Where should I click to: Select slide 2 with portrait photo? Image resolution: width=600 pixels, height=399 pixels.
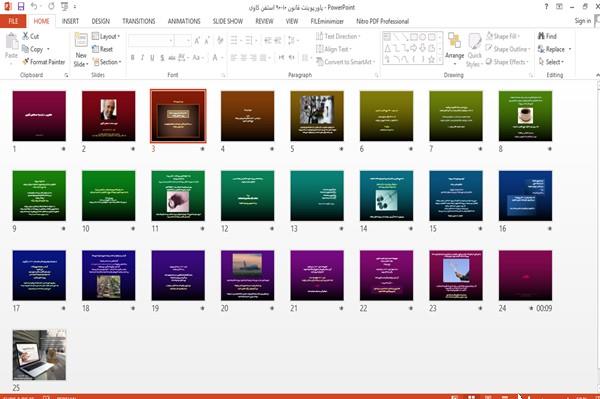click(x=109, y=116)
